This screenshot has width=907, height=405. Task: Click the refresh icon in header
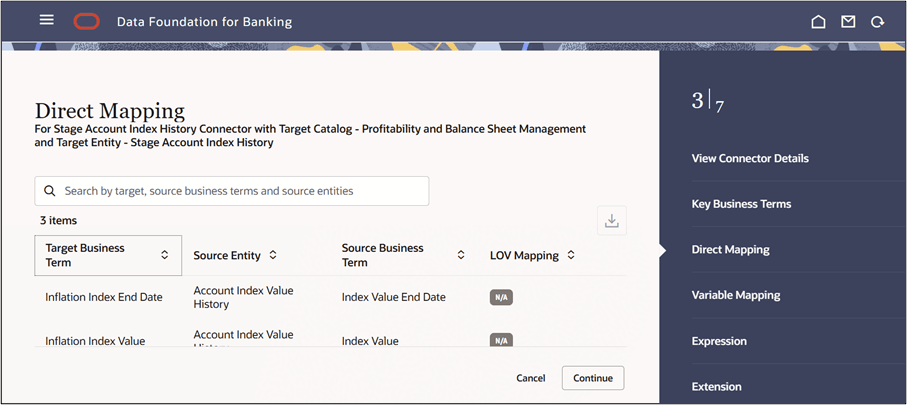tap(877, 22)
